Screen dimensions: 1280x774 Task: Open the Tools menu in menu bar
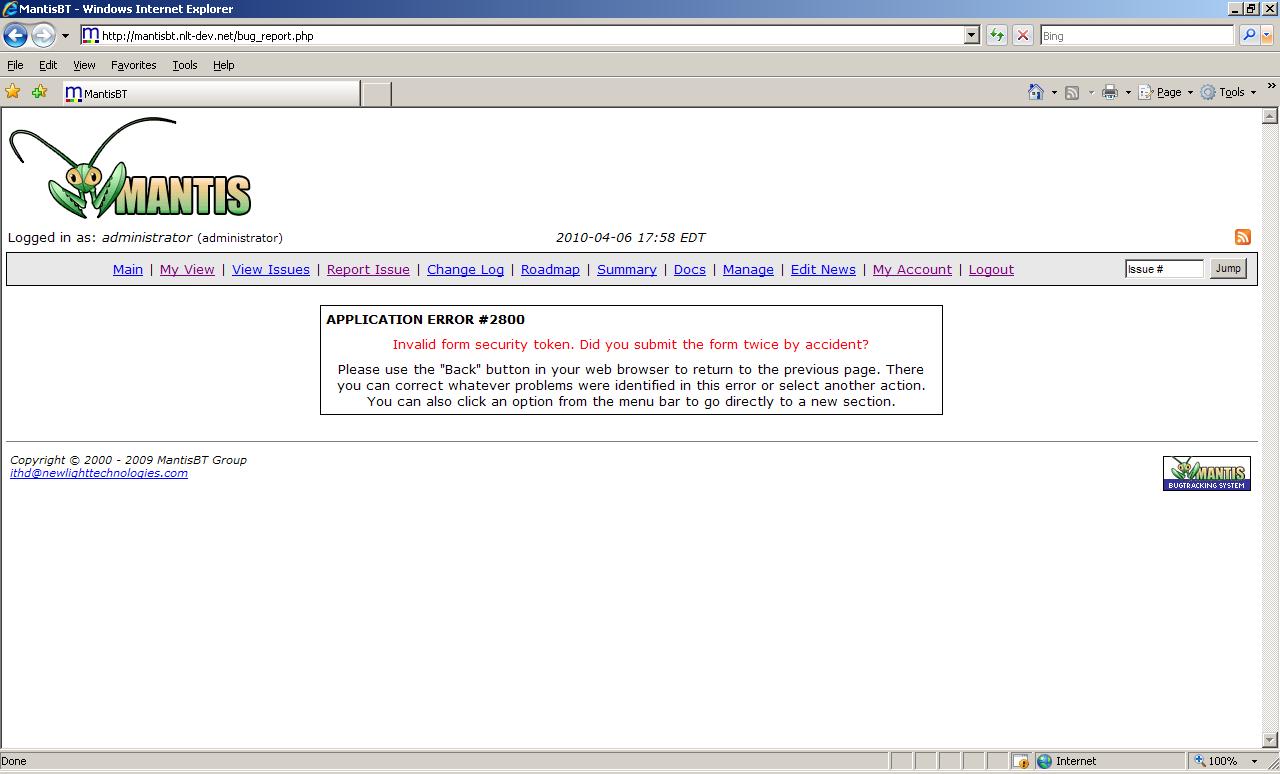185,65
